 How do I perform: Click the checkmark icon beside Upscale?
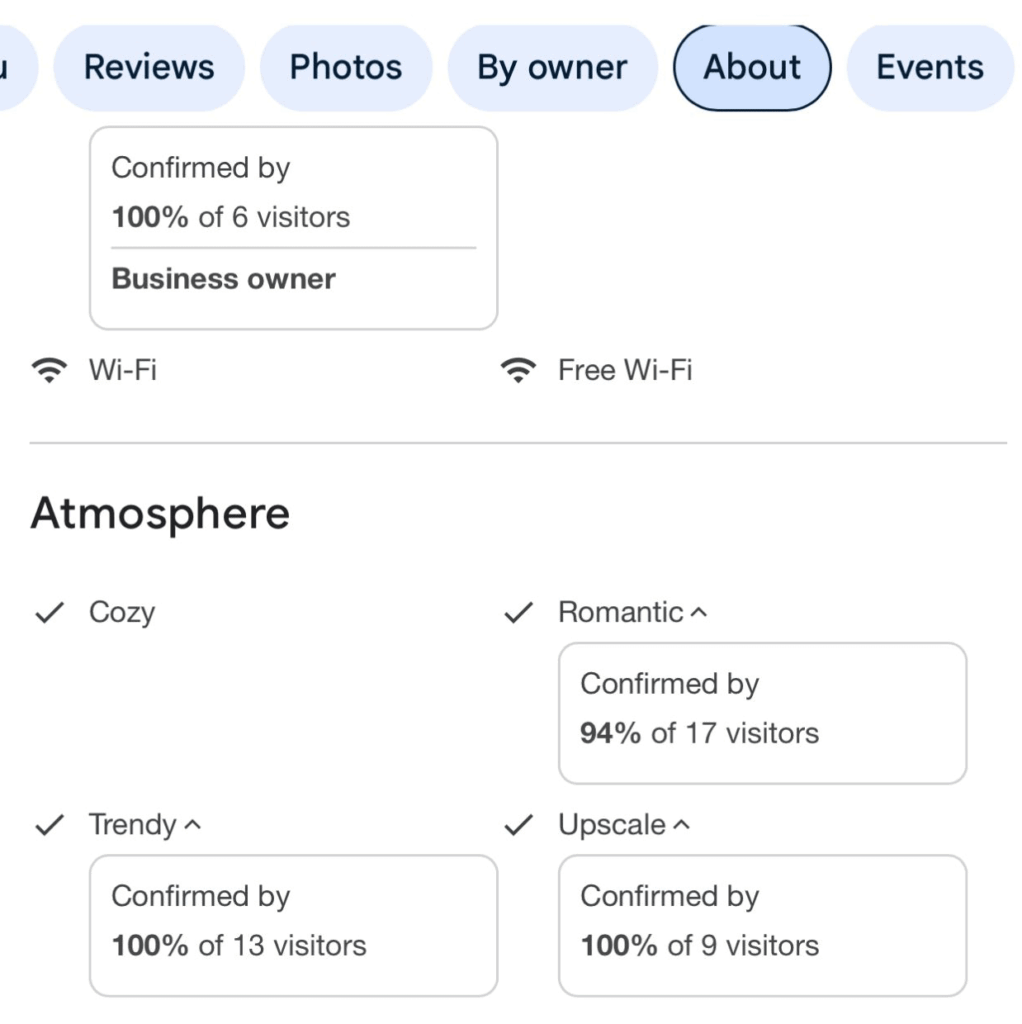pos(518,825)
